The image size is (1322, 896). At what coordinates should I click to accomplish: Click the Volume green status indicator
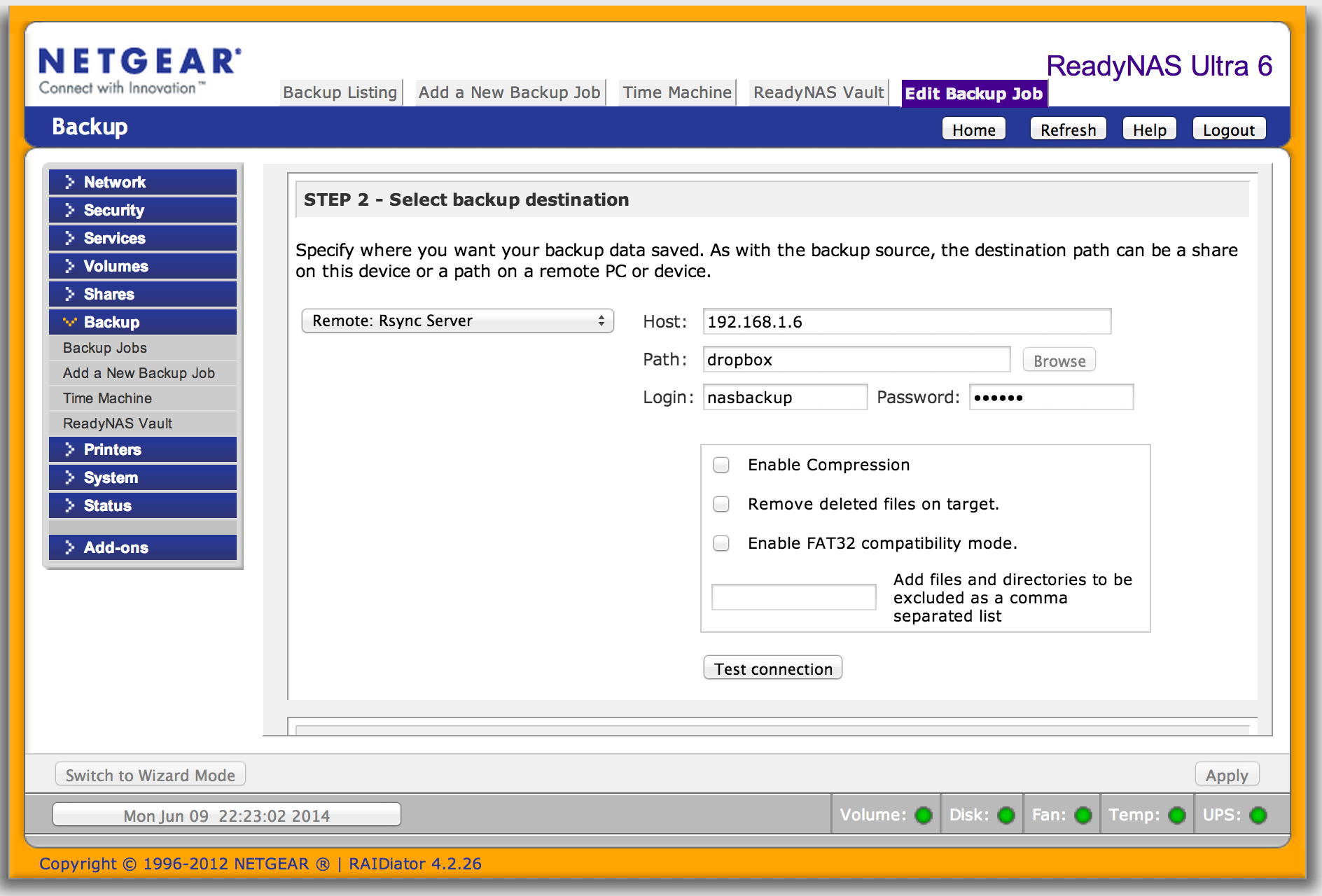click(924, 815)
